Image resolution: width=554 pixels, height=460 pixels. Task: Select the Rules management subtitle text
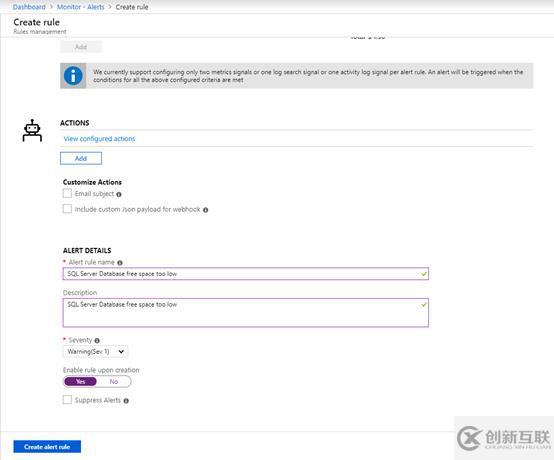click(x=40, y=31)
